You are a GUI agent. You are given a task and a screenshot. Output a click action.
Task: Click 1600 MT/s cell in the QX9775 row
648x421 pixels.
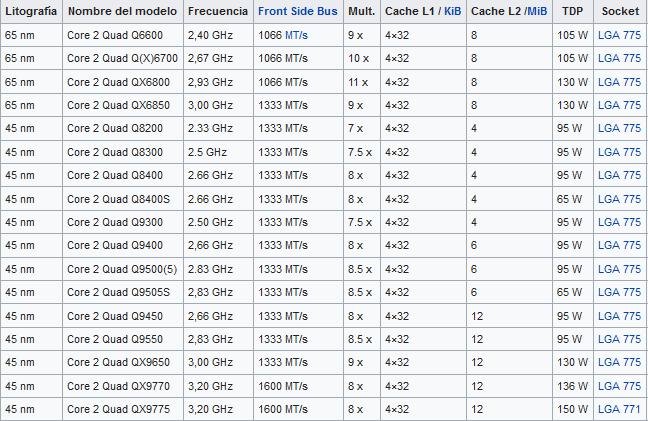point(298,409)
